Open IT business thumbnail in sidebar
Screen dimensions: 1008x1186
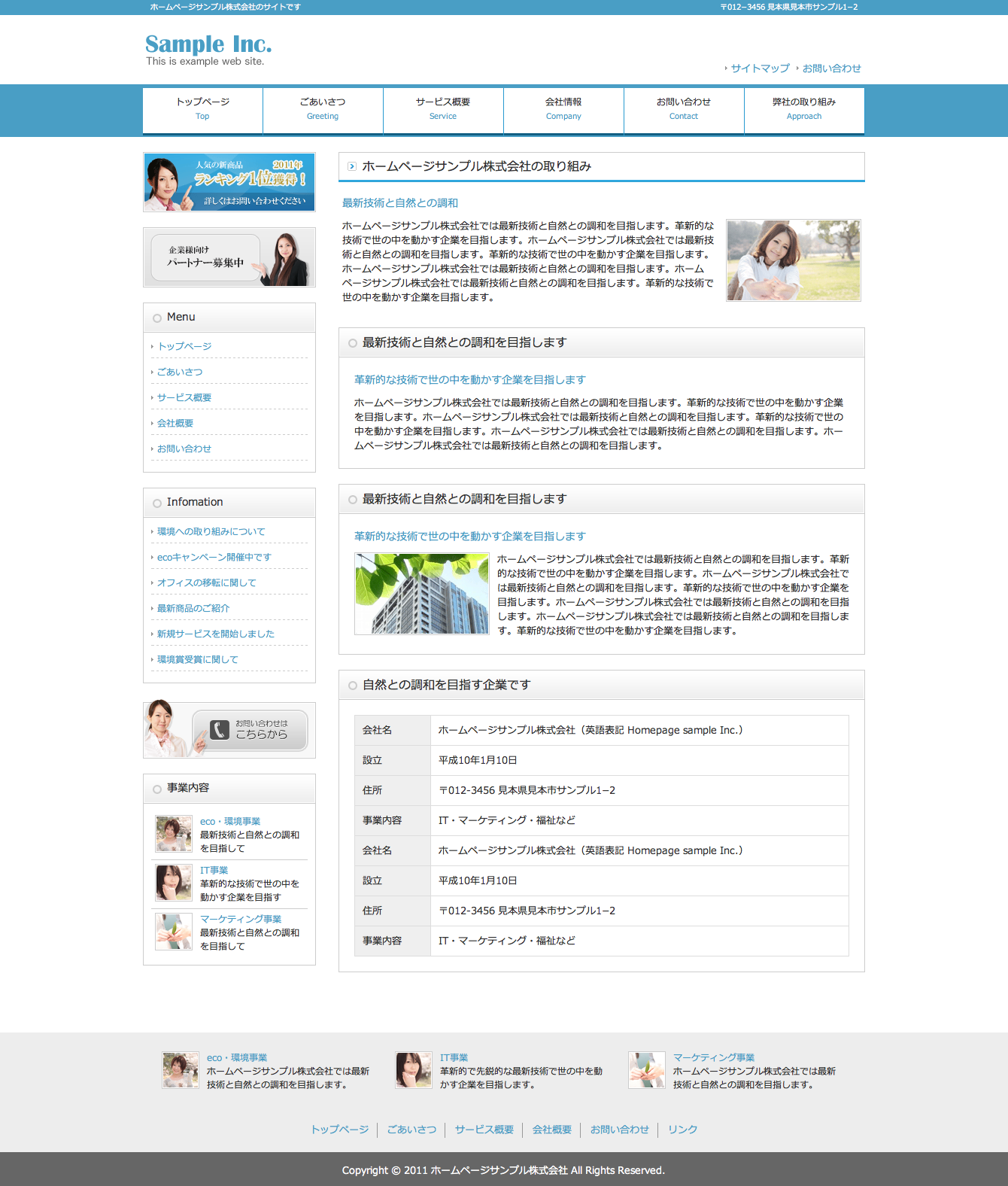pos(174,883)
